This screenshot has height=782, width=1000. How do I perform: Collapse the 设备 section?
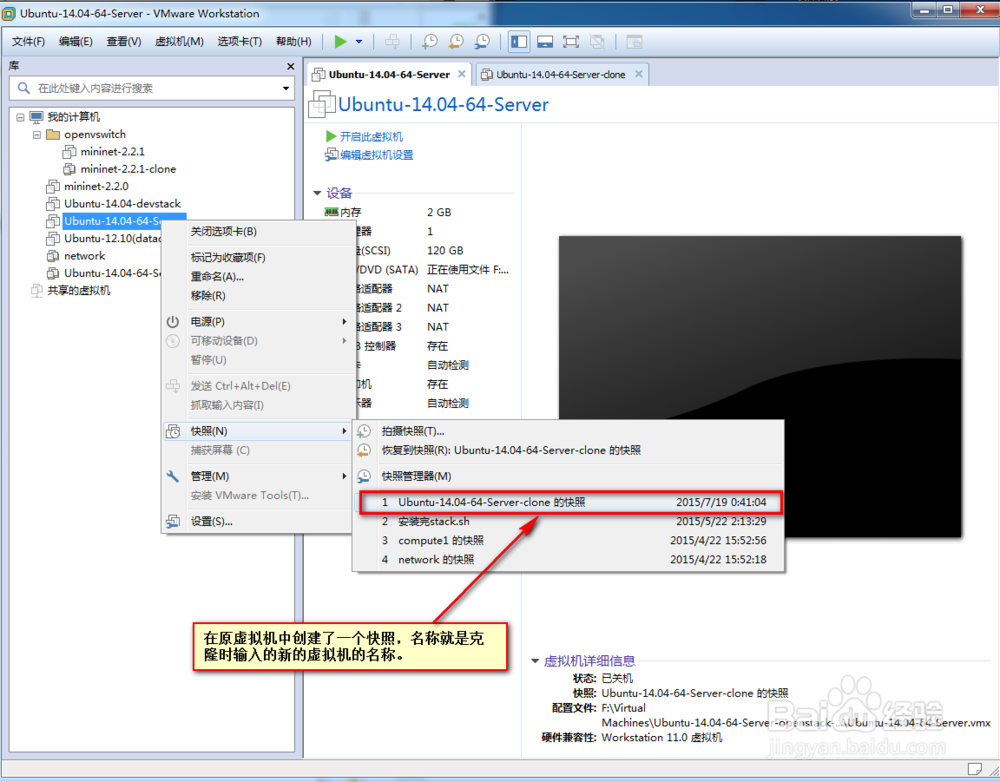click(317, 193)
